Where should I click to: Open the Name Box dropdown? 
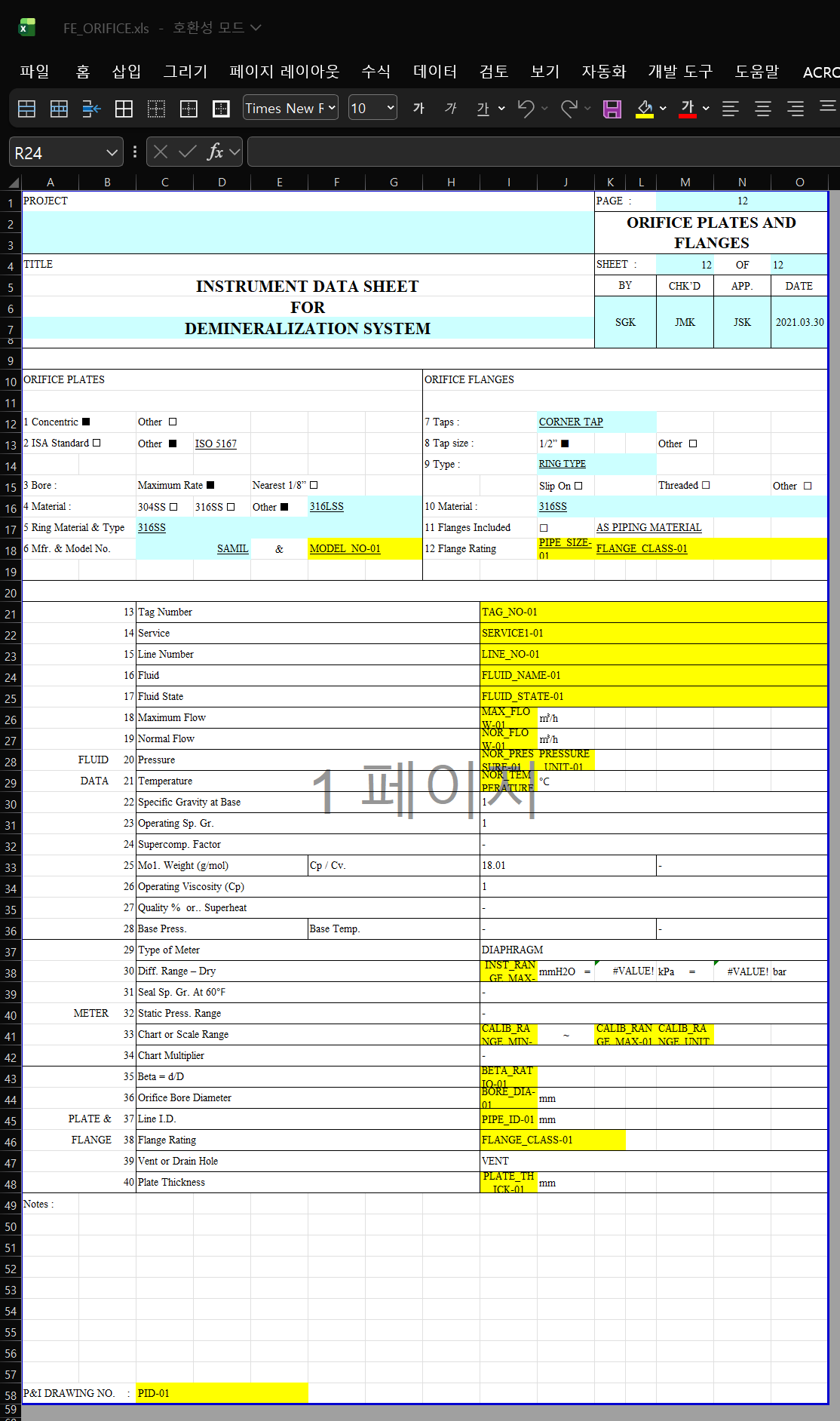coord(112,152)
